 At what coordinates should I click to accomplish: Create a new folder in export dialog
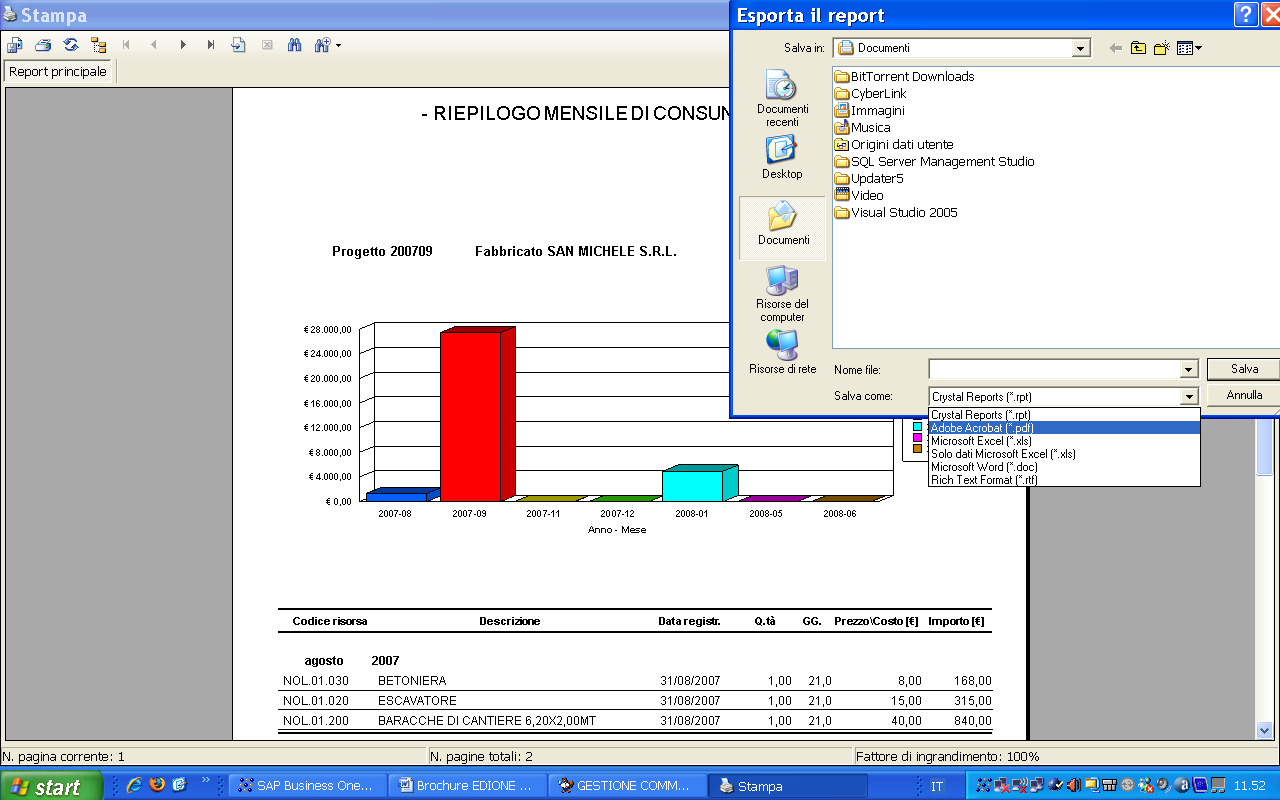point(1162,47)
